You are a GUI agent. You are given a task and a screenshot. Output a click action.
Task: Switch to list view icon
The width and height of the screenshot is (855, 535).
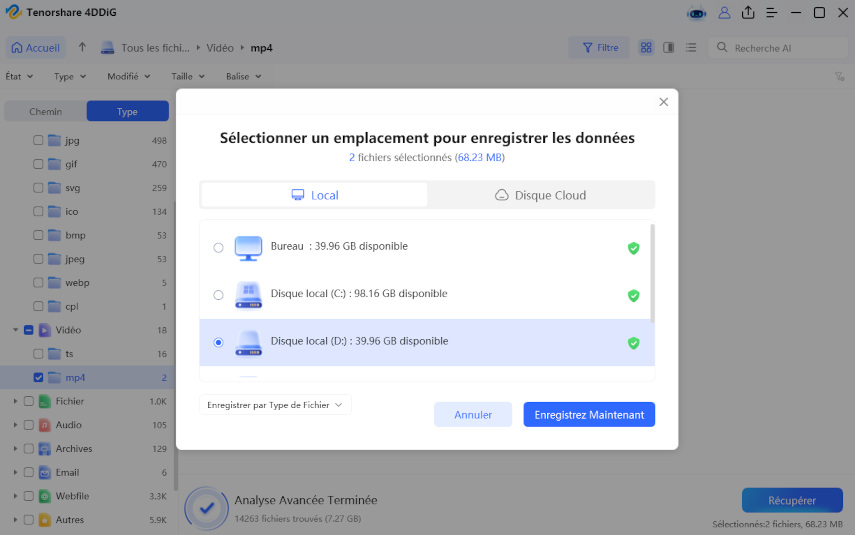[x=691, y=47]
